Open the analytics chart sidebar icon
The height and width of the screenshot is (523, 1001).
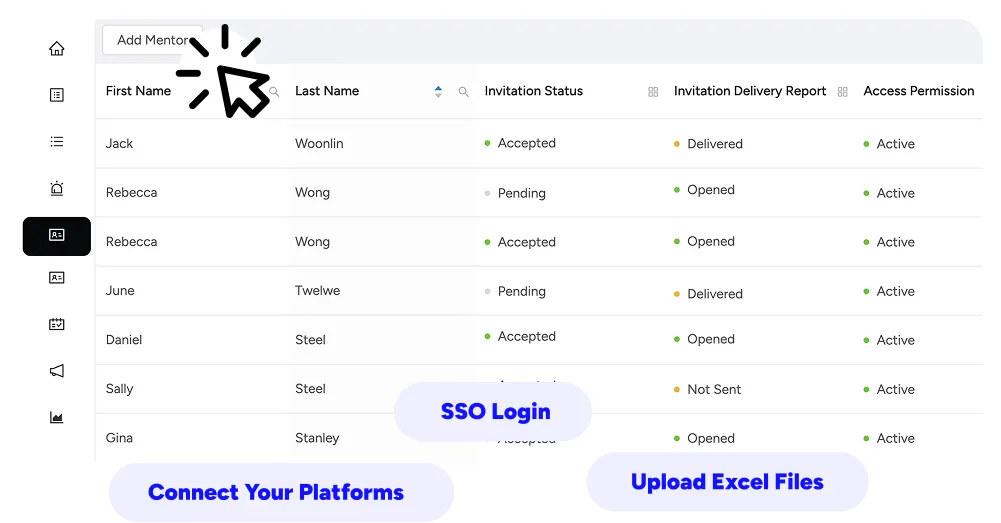pyautogui.click(x=57, y=418)
